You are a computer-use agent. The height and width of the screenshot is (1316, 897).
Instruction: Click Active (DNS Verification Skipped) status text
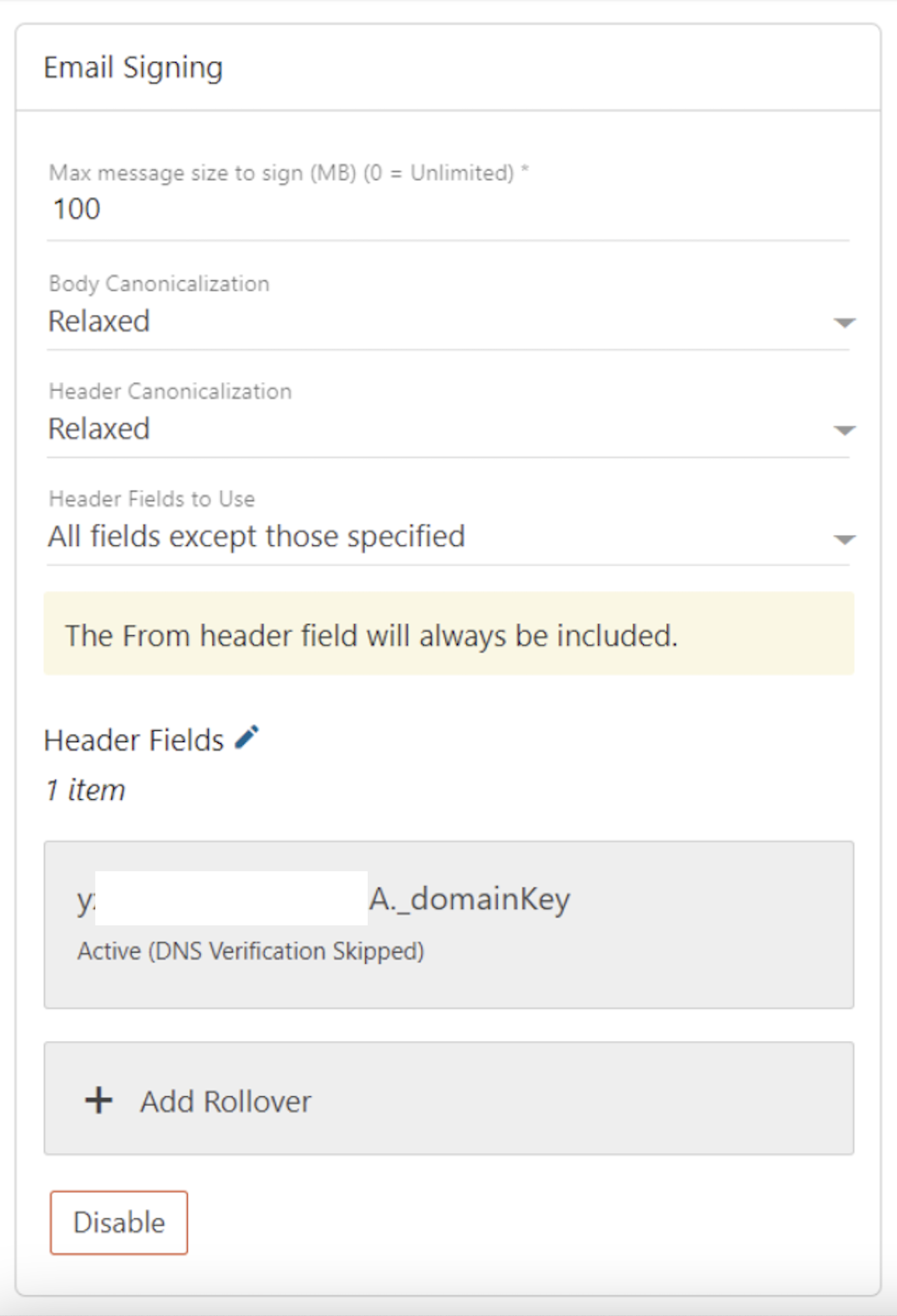click(251, 951)
